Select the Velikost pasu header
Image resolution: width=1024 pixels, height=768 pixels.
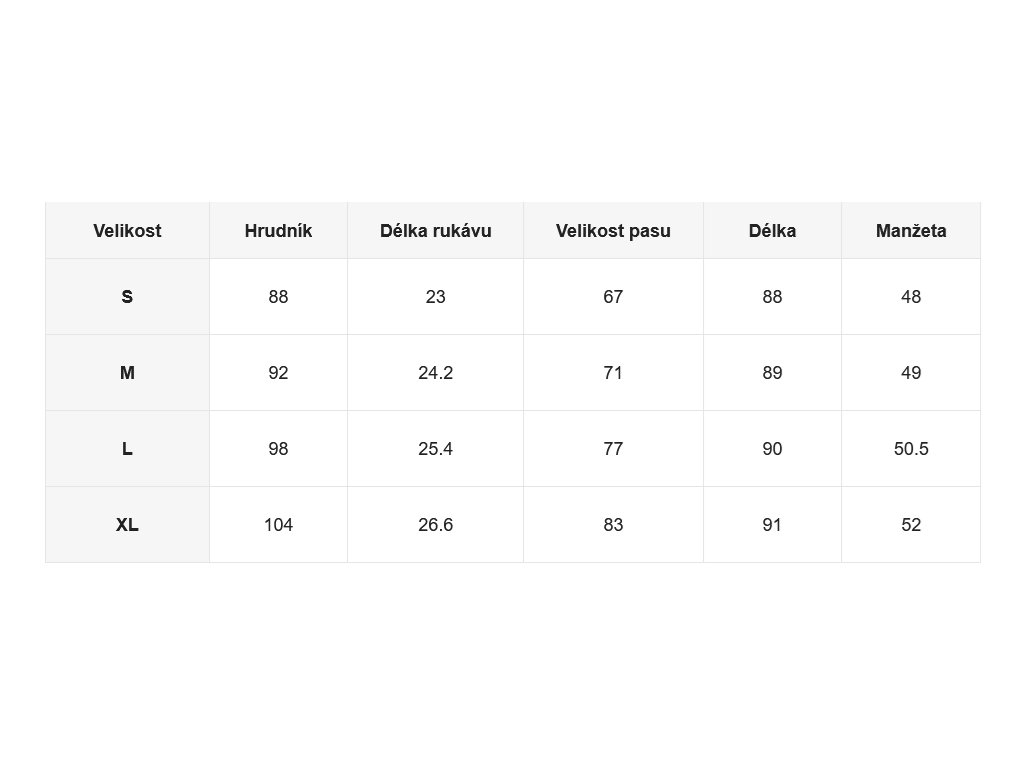(613, 231)
